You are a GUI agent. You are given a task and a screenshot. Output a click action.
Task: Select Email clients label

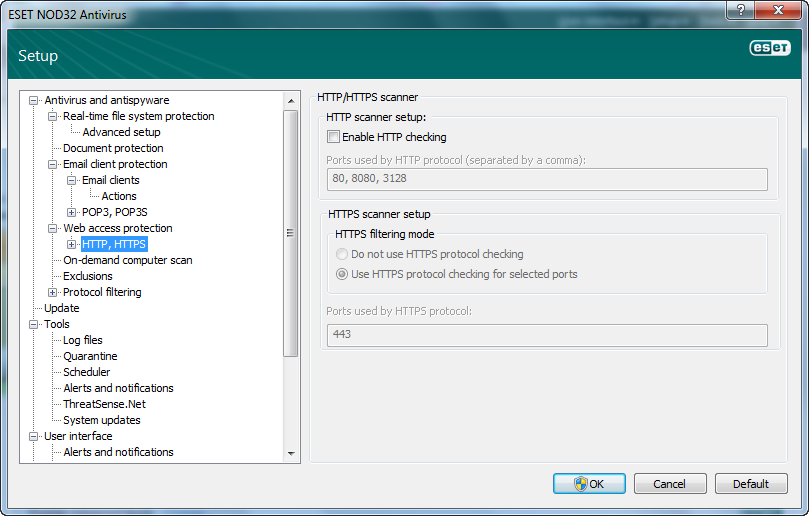coord(110,180)
